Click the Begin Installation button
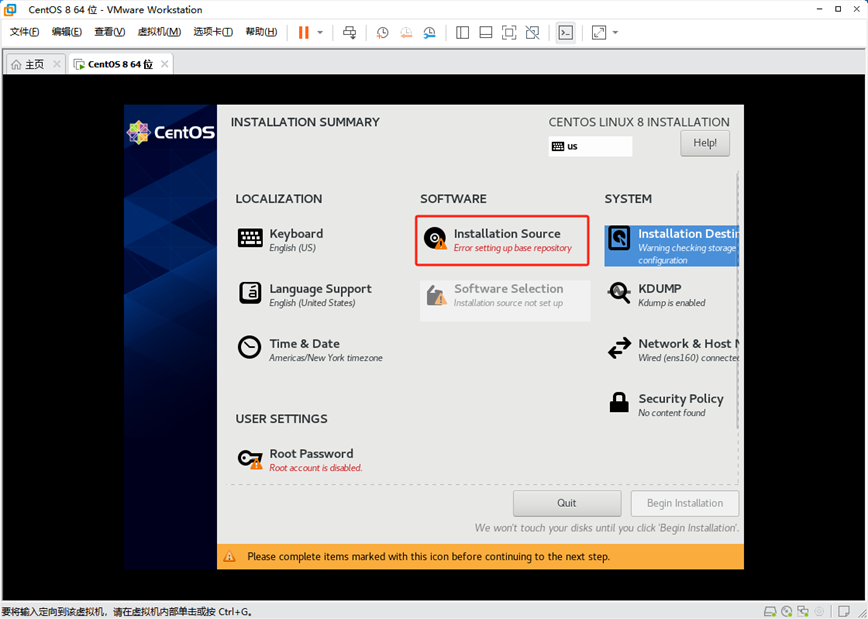The height and width of the screenshot is (619, 868). click(685, 503)
